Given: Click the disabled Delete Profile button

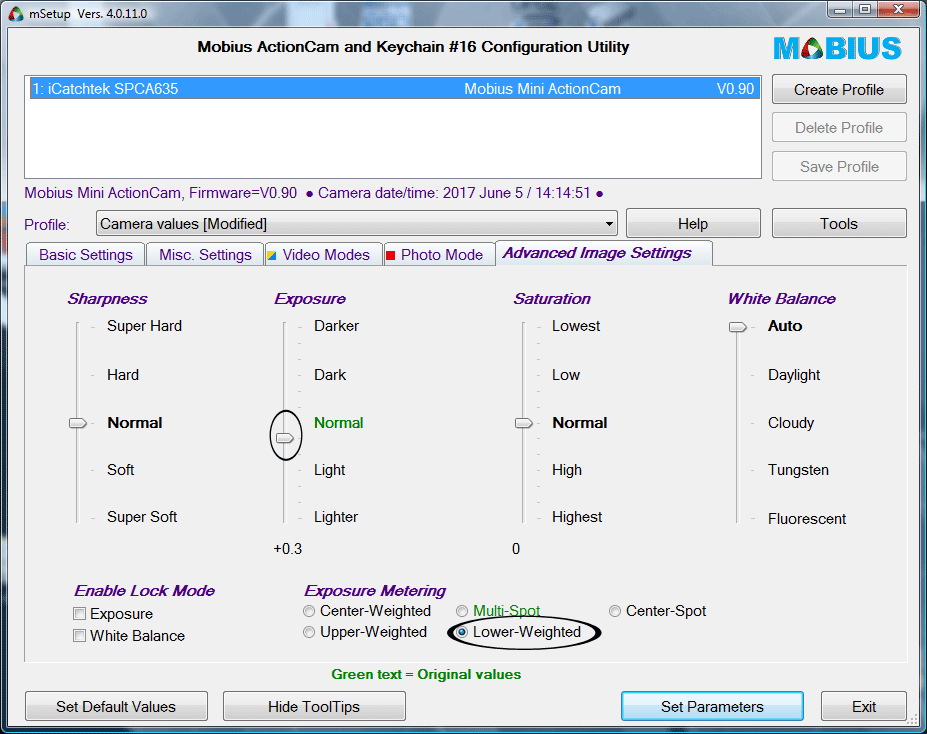Looking at the screenshot, I should 839,128.
